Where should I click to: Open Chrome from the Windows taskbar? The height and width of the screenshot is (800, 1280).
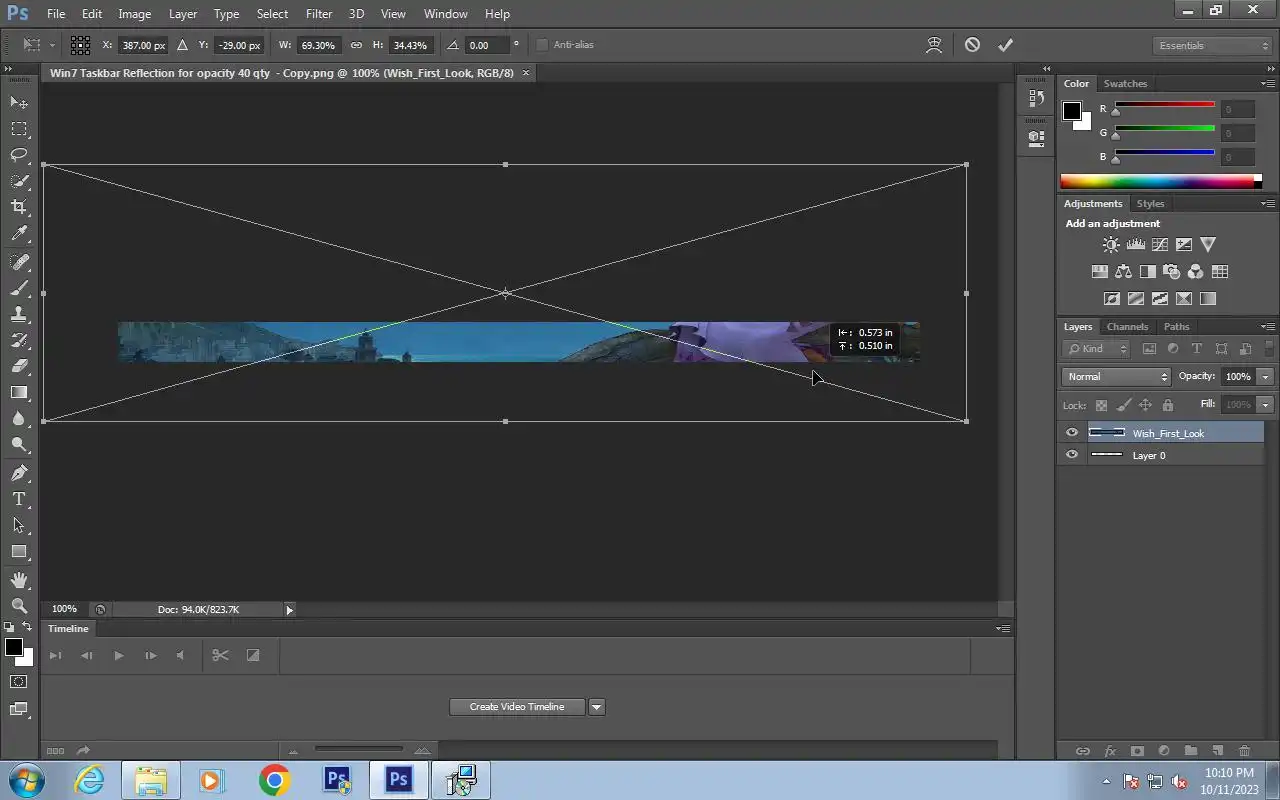coord(274,780)
